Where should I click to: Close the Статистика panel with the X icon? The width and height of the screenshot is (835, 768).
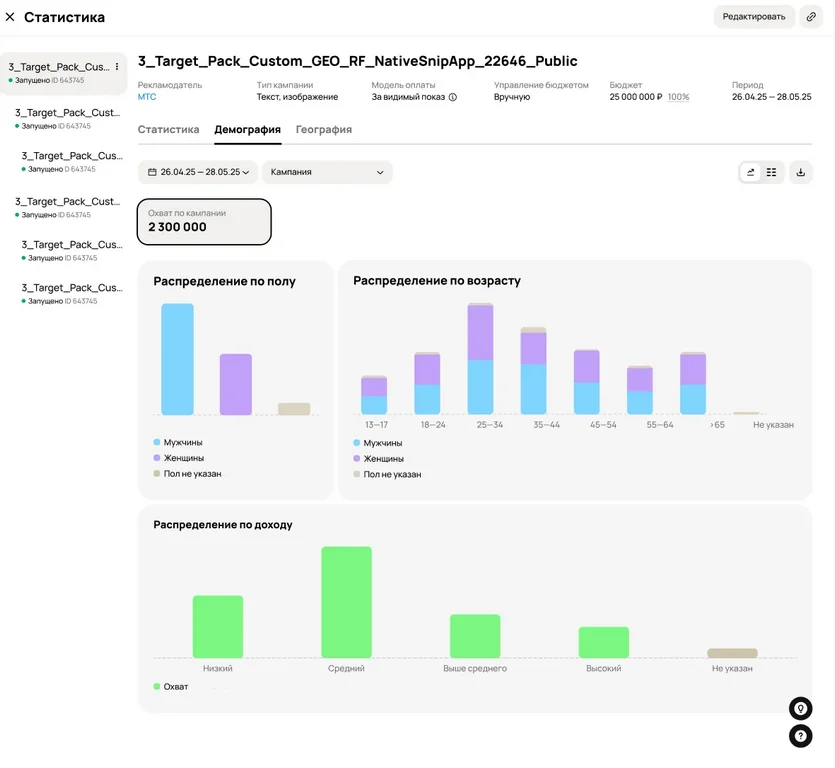[10, 17]
